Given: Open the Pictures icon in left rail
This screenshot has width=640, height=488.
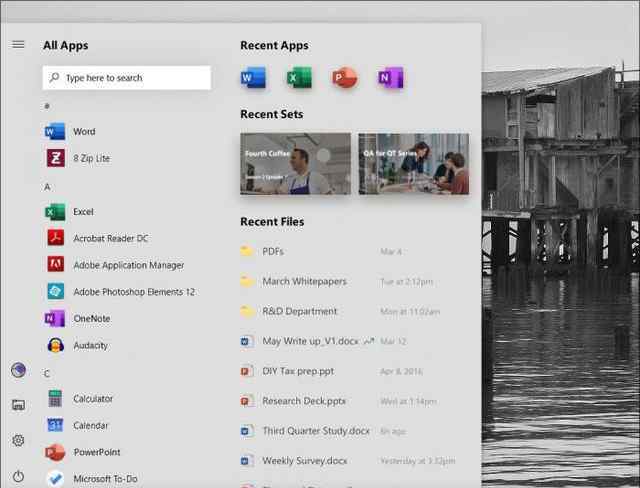Looking at the screenshot, I should click(x=18, y=405).
